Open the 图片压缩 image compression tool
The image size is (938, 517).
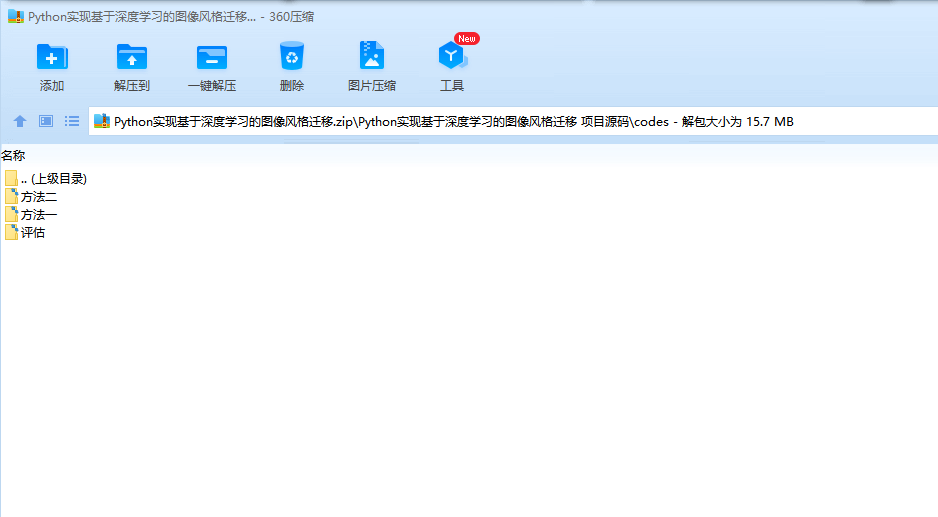371,56
